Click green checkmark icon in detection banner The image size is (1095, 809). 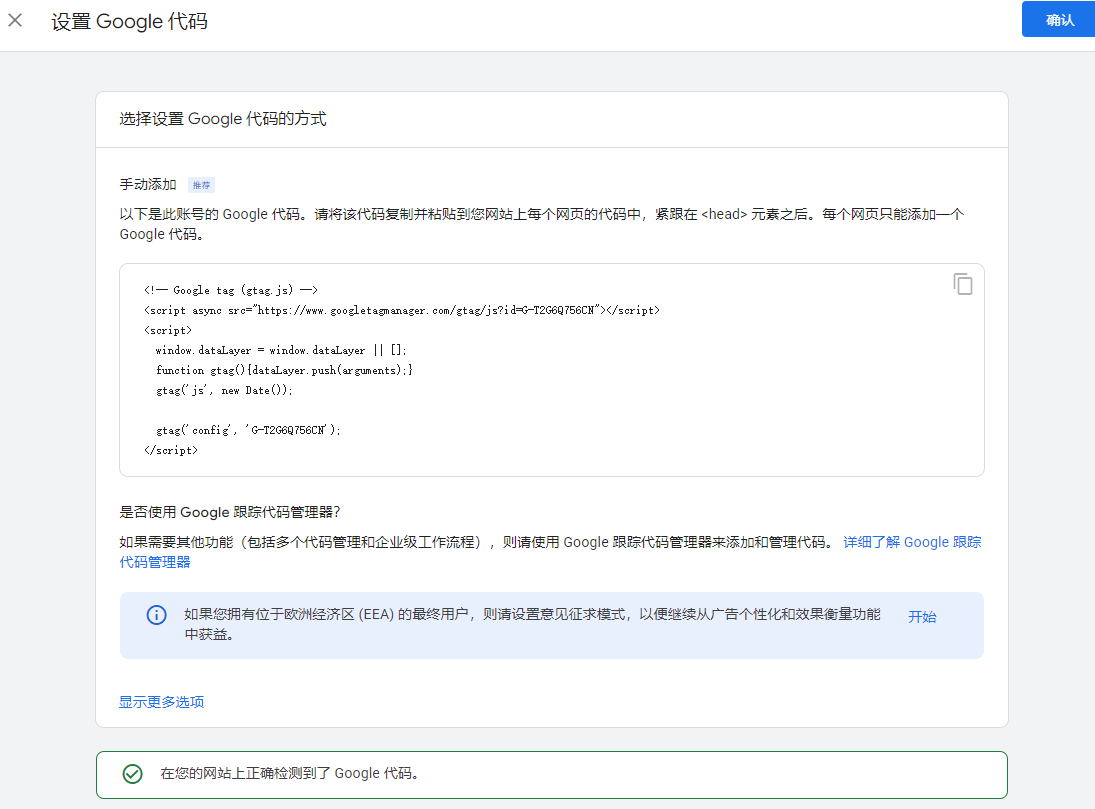coord(133,774)
